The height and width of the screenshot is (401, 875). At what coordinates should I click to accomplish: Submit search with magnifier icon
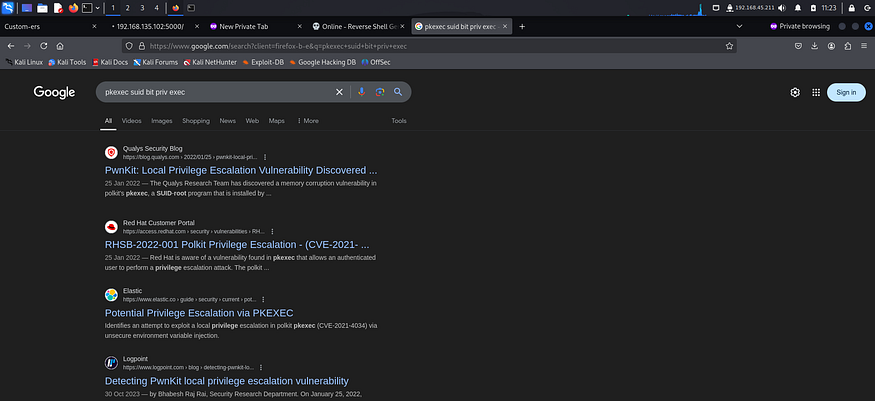tap(398, 92)
